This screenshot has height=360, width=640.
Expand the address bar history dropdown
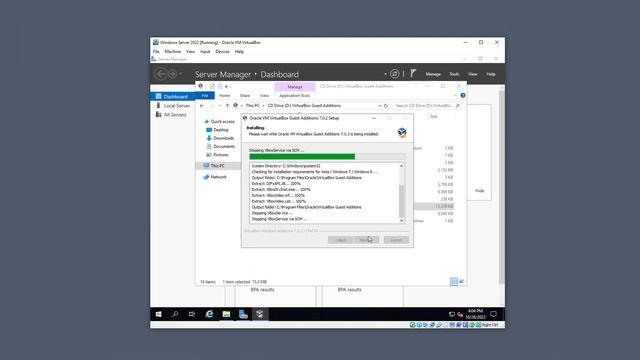(380, 106)
